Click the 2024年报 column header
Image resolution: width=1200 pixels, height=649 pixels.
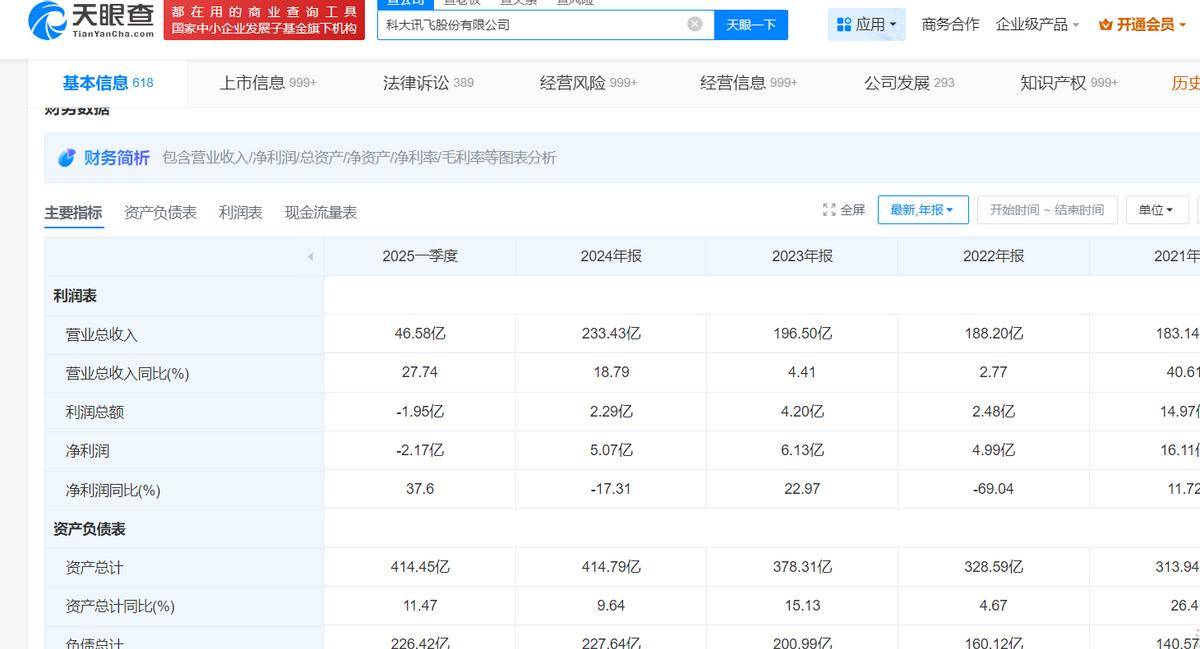coord(611,256)
